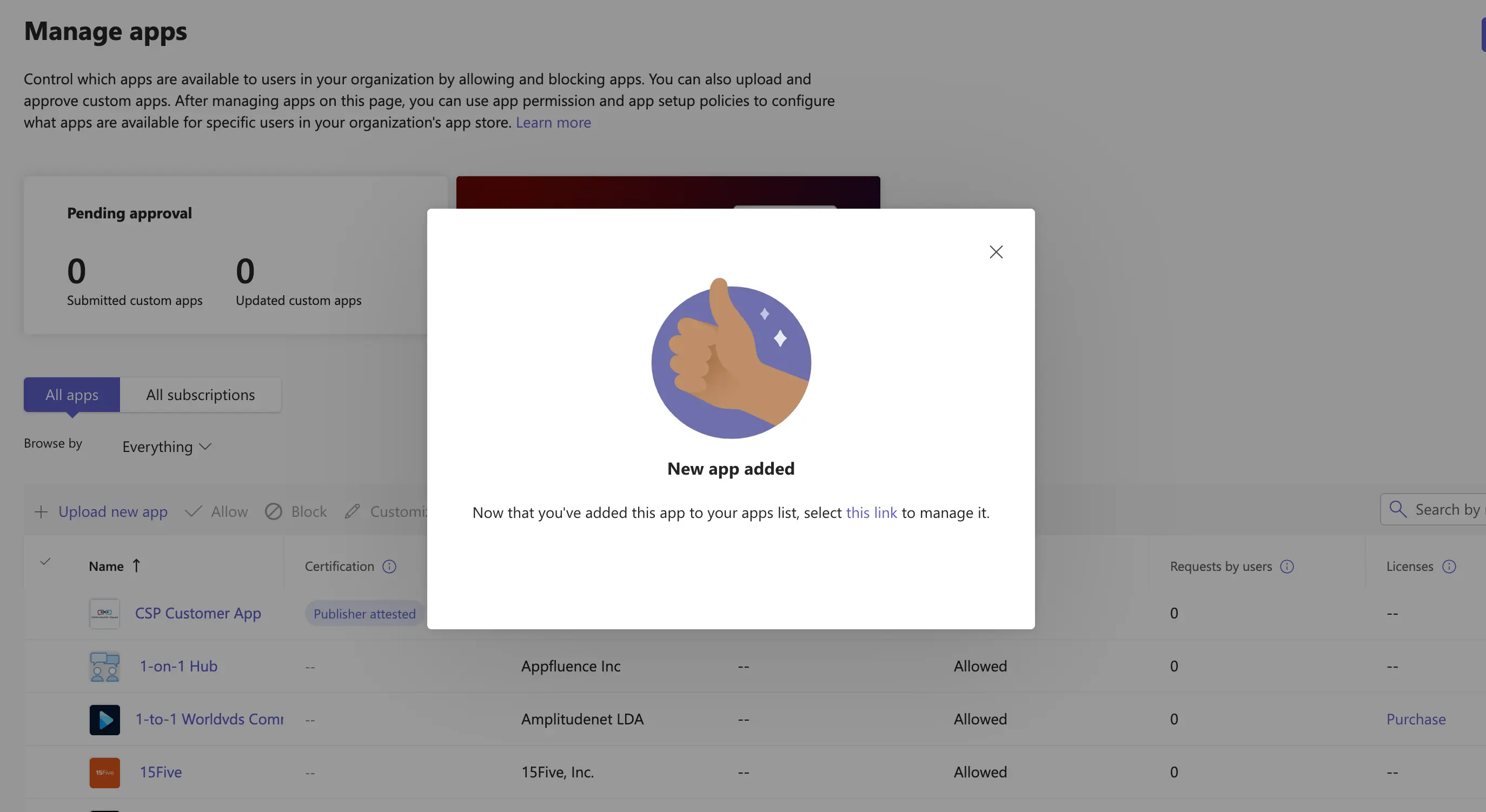Click the Customize pencil icon
The width and height of the screenshot is (1486, 812).
pyautogui.click(x=353, y=511)
